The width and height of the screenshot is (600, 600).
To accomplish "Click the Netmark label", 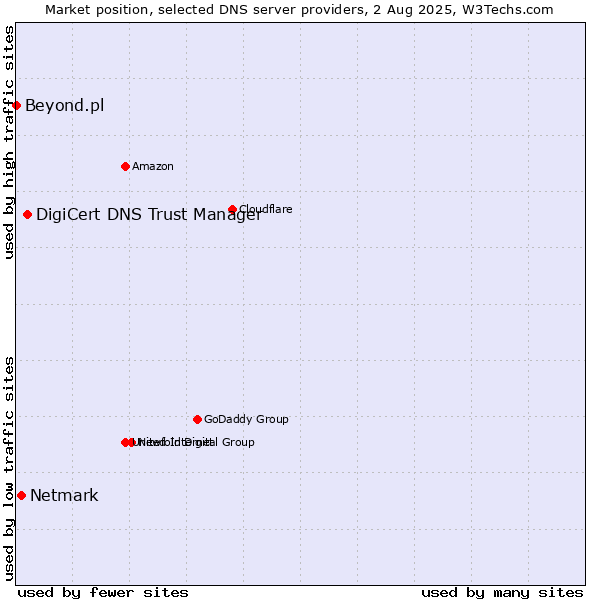I will pos(64,496).
